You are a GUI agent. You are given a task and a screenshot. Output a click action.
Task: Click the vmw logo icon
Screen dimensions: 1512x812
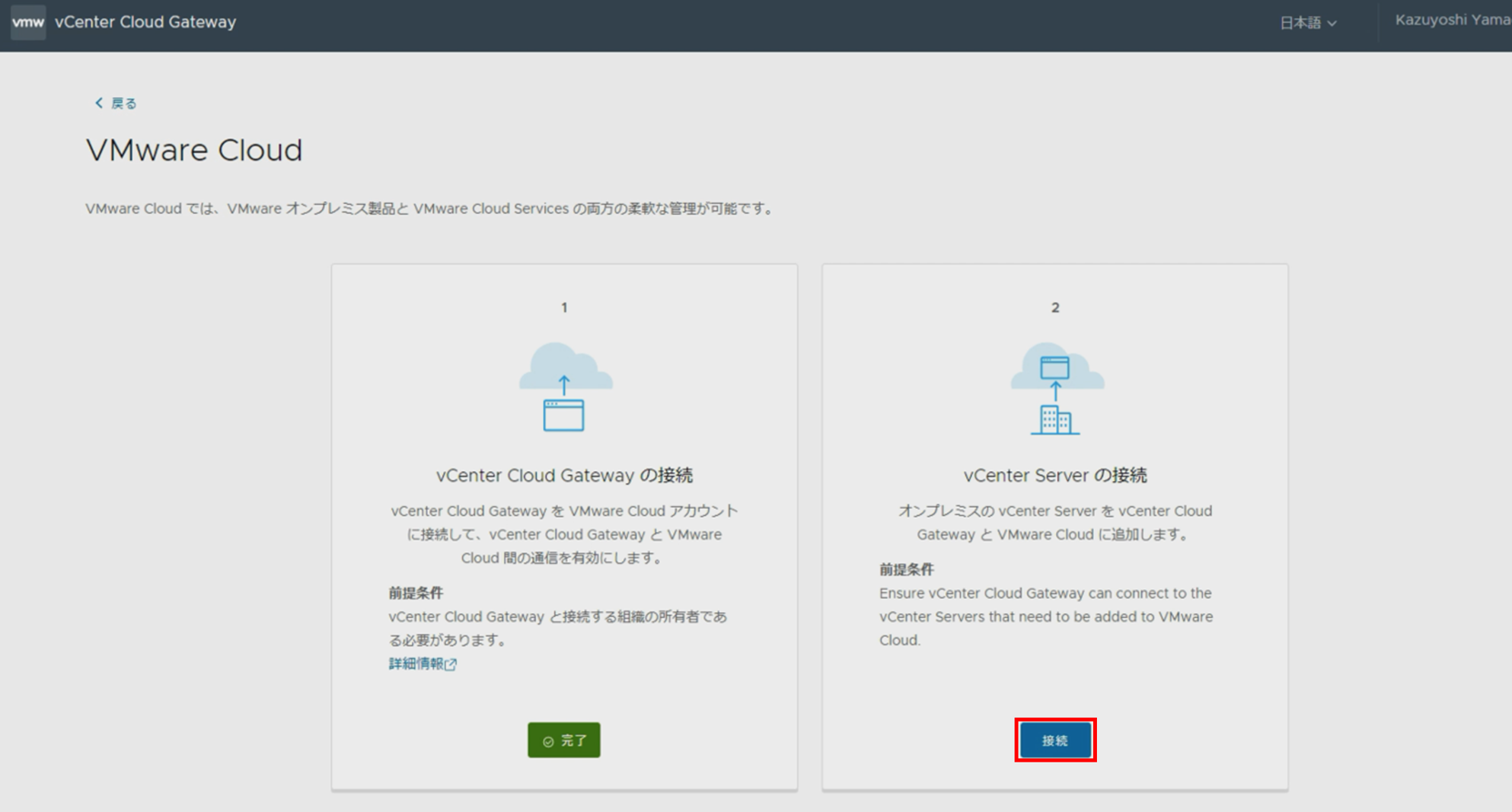28,22
